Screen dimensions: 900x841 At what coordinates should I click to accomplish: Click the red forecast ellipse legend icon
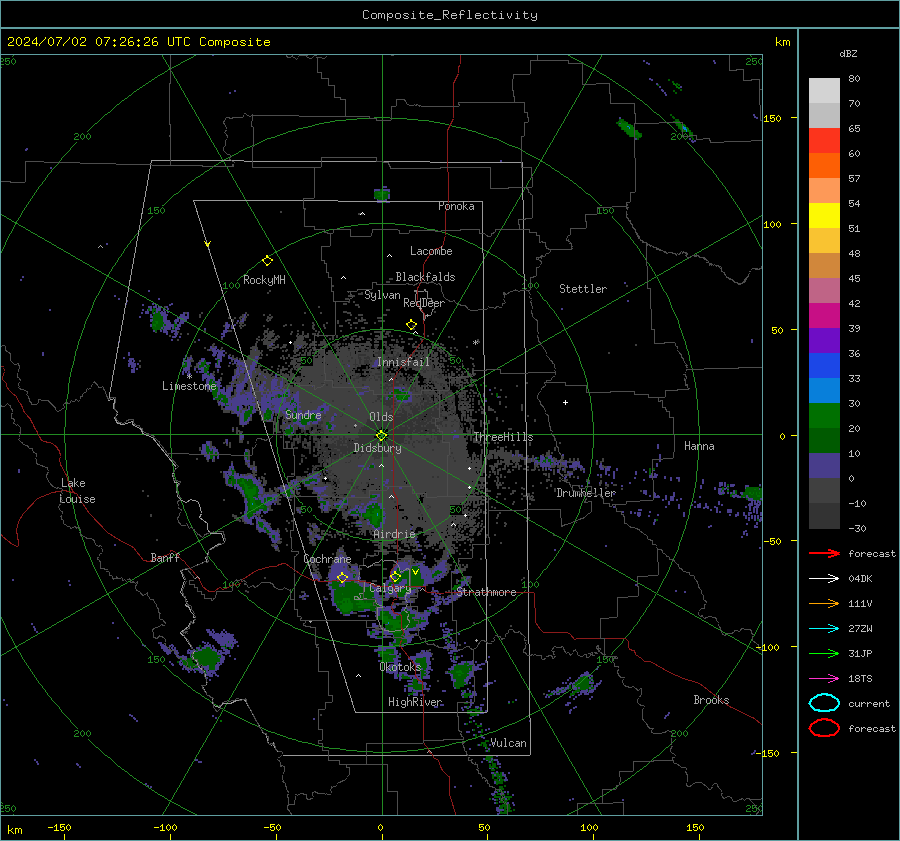coord(824,728)
